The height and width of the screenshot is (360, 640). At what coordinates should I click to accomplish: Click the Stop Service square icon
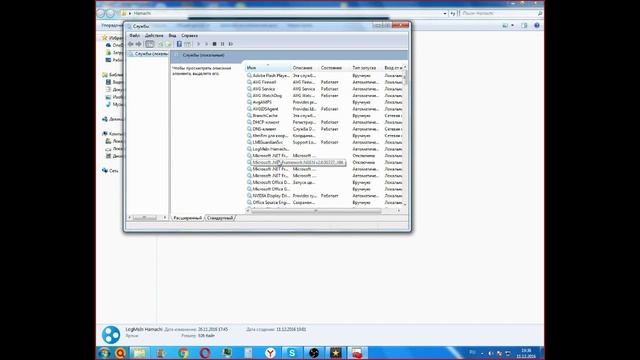214,44
